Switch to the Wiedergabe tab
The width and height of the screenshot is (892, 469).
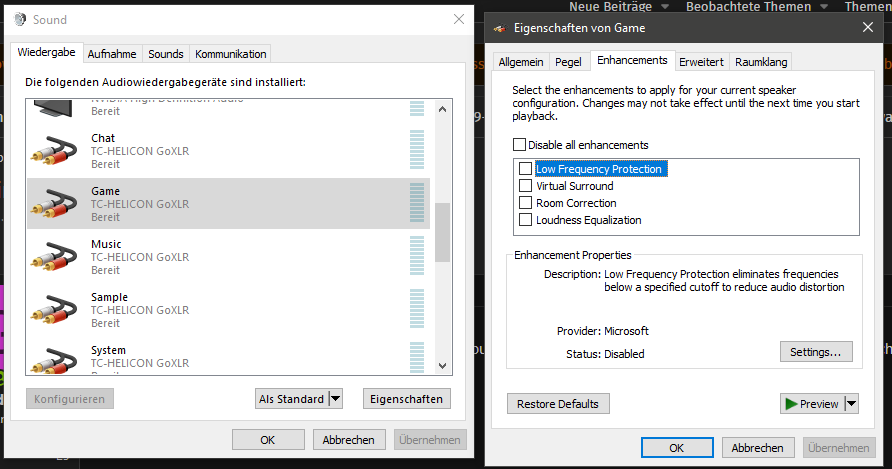pyautogui.click(x=47, y=52)
